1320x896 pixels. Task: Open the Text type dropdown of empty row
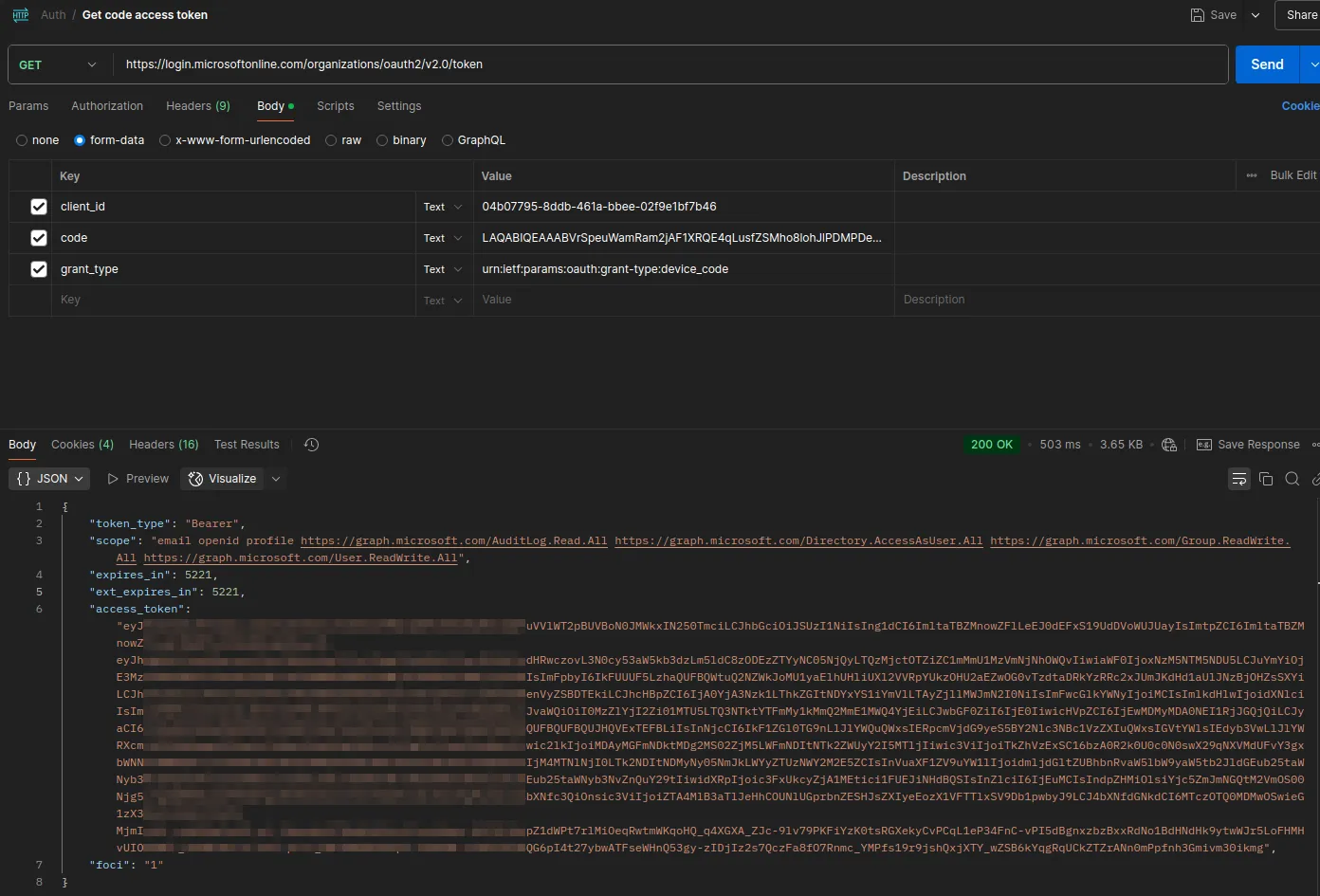(x=443, y=301)
